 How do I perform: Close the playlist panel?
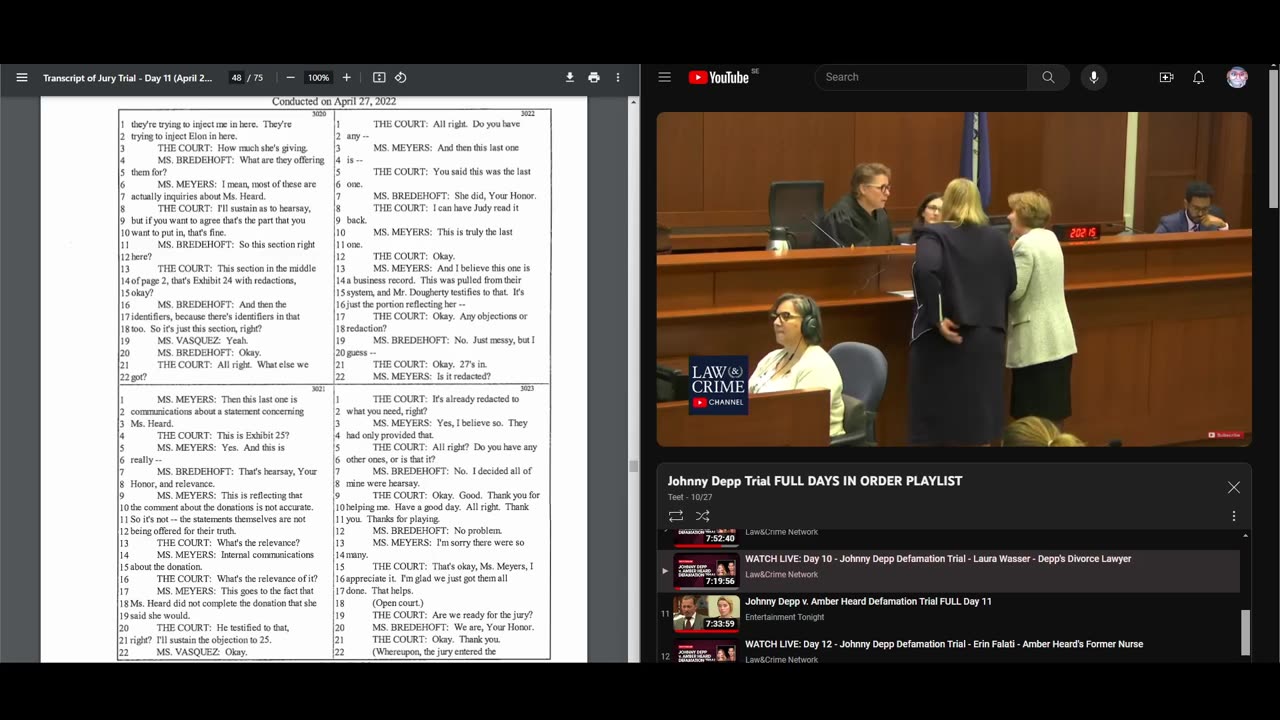pos(1233,487)
